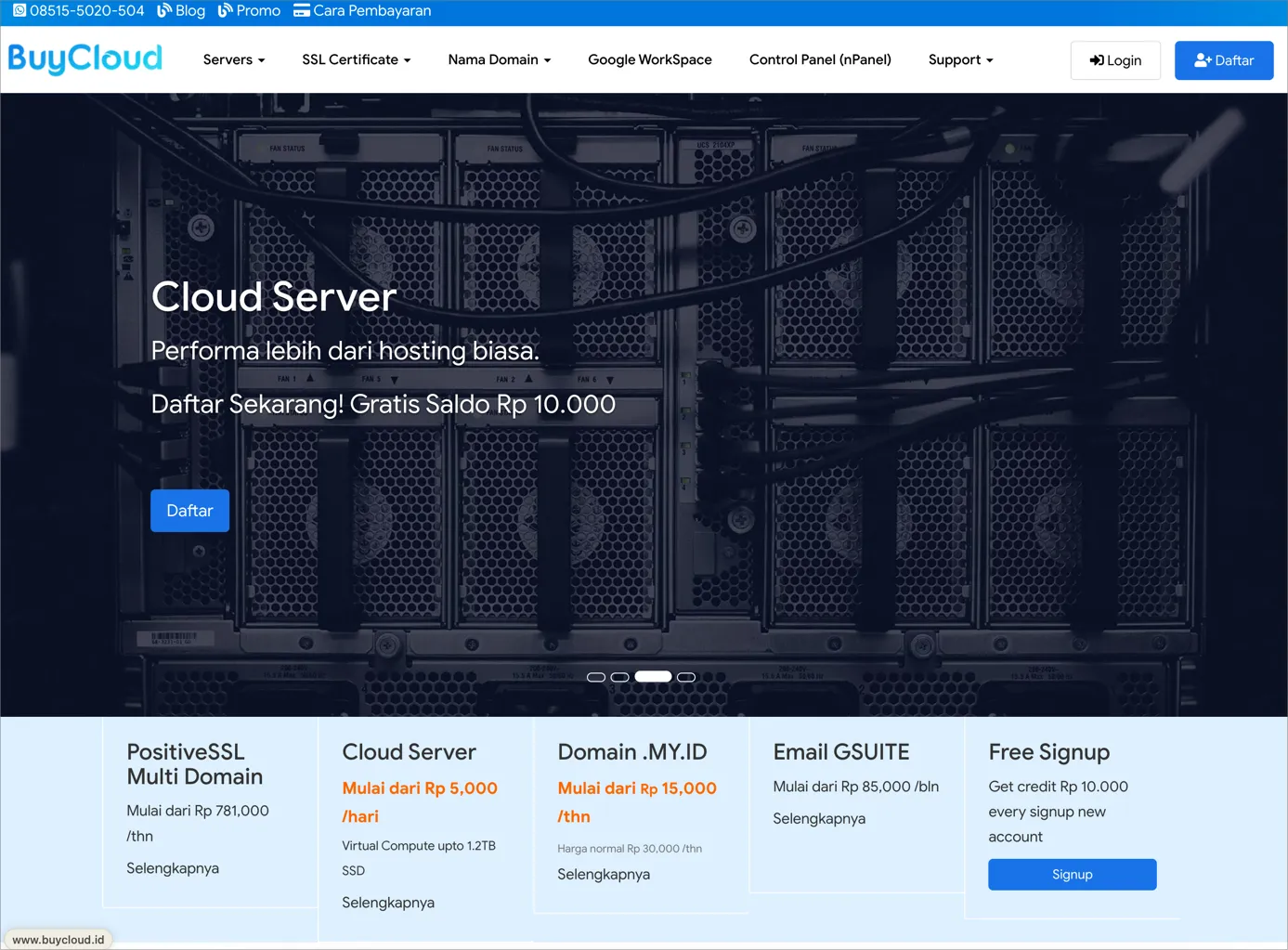
Task: Click the phone number 08515-5020-504
Action: pyautogui.click(x=87, y=11)
